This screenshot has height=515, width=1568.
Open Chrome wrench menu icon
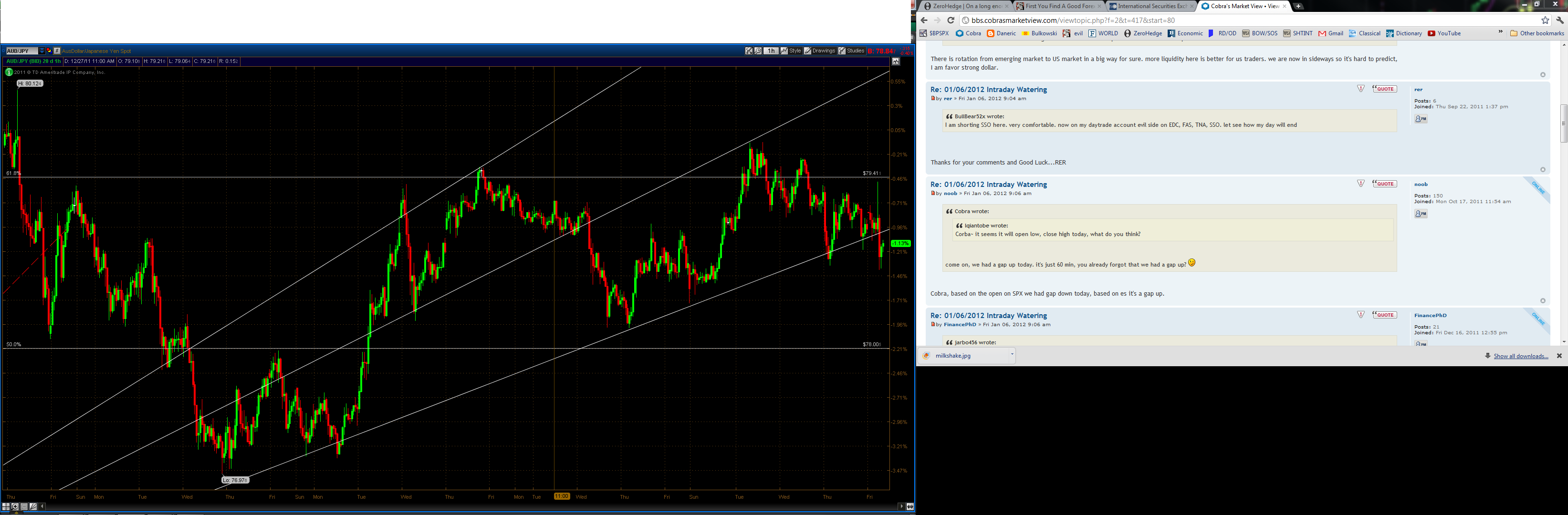tap(1559, 20)
